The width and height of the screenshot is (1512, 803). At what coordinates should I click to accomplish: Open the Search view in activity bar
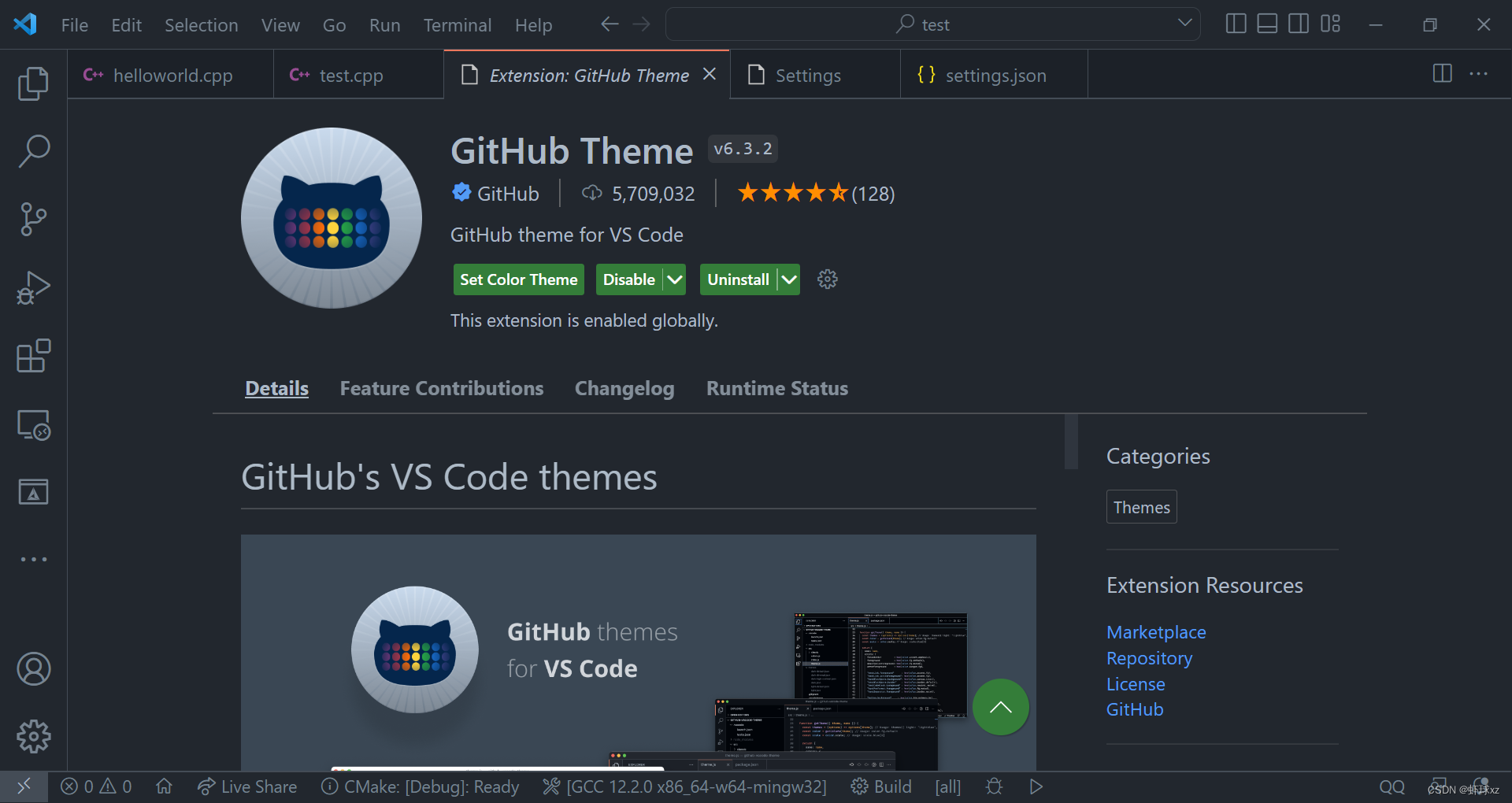[x=33, y=151]
